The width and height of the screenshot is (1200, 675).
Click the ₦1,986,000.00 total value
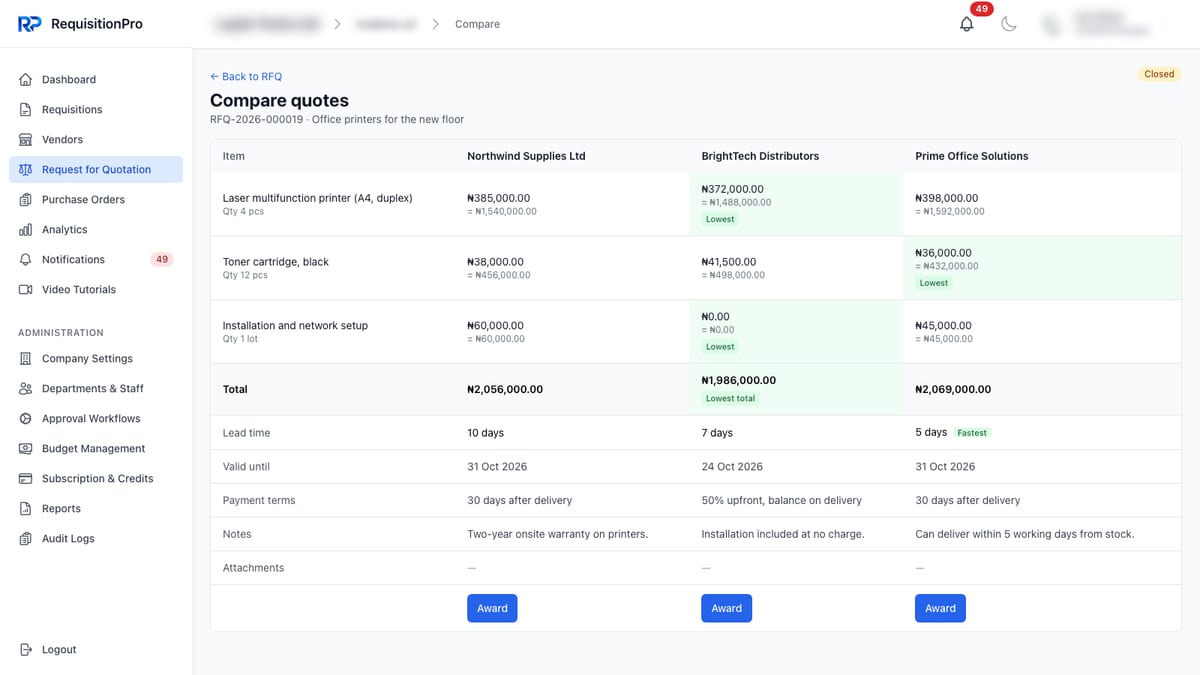(738, 380)
